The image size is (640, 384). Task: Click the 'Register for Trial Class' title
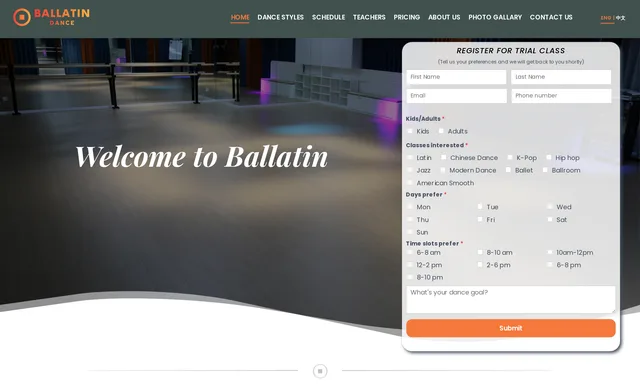point(511,51)
